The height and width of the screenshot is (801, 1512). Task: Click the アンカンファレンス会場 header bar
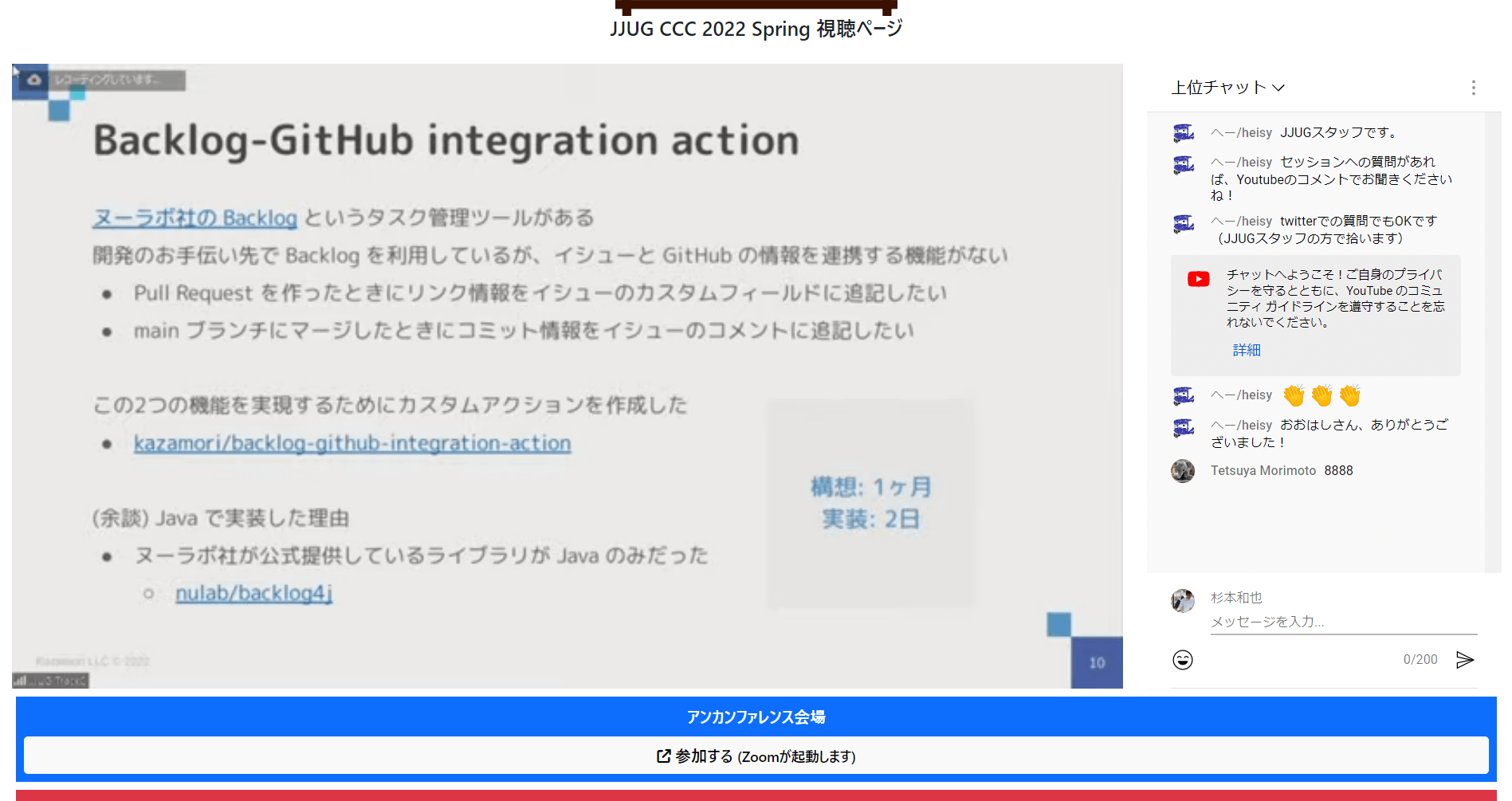point(756,717)
